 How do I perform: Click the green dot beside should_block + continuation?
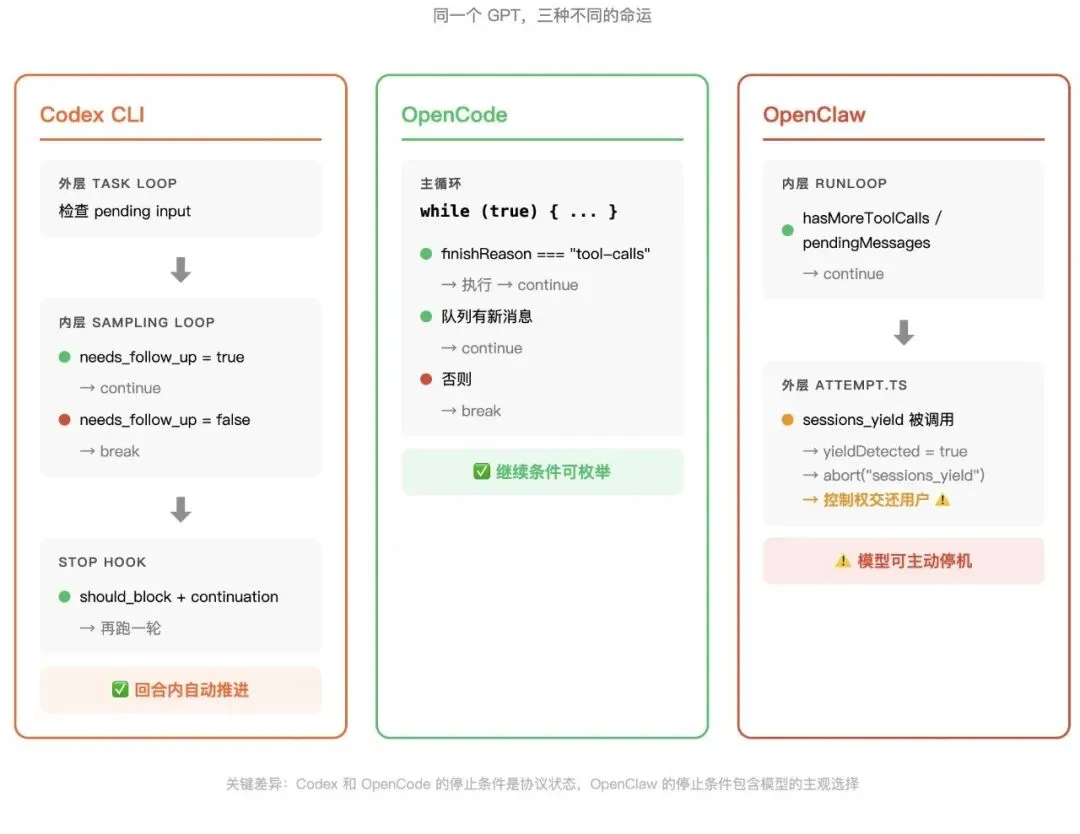point(65,596)
